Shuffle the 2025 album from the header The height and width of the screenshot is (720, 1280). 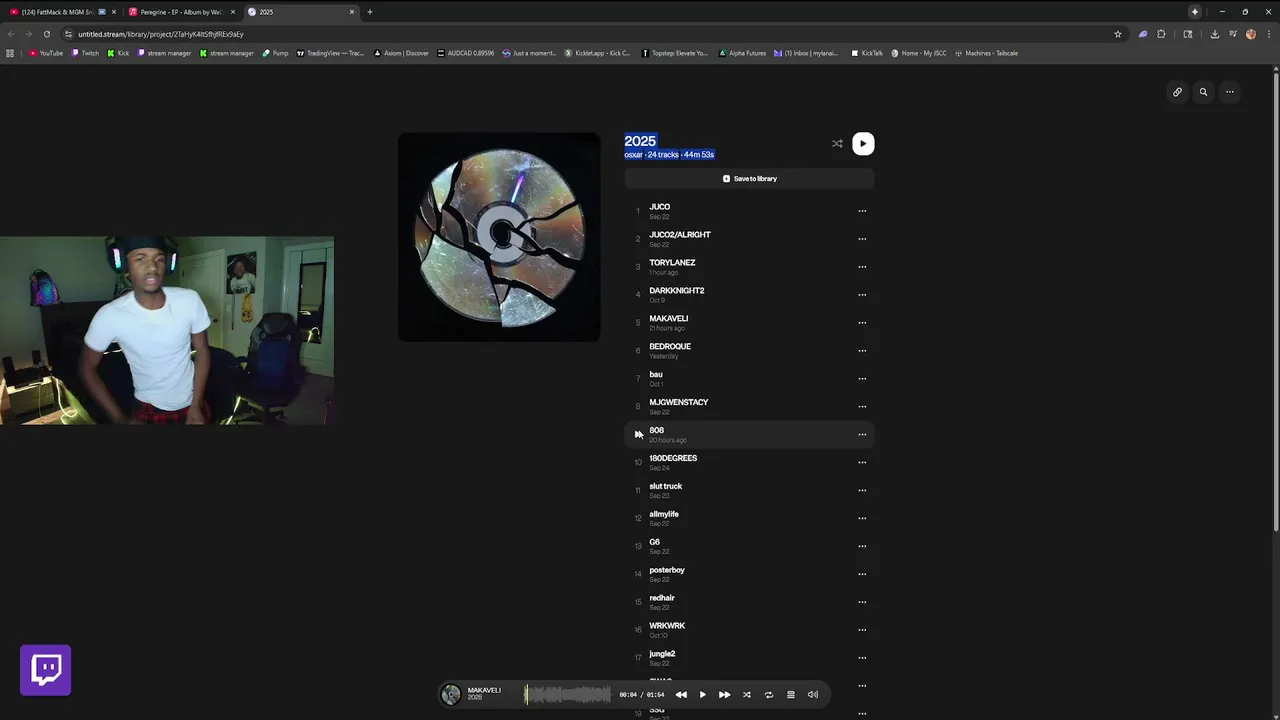(837, 143)
